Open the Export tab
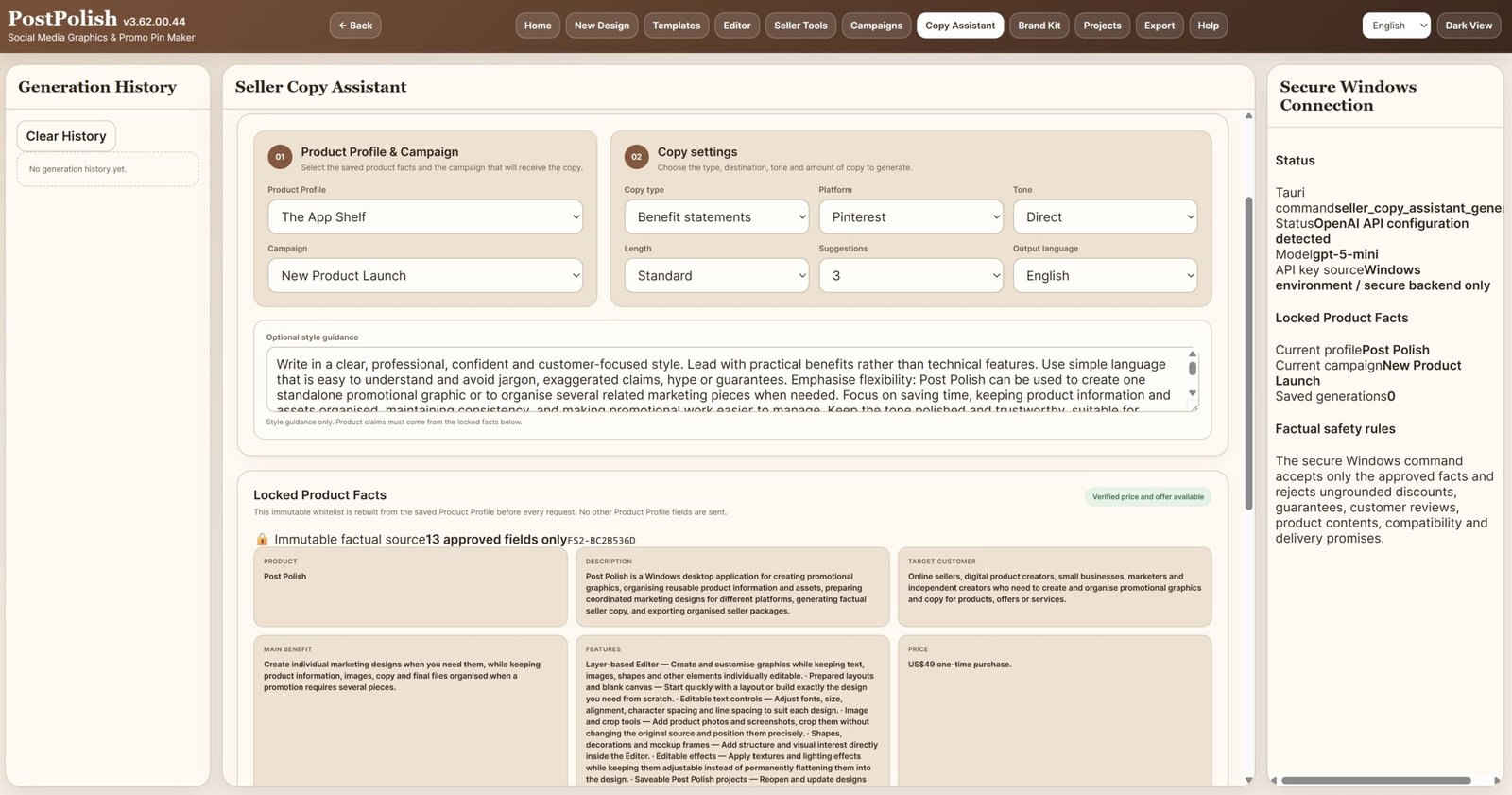 [1160, 26]
